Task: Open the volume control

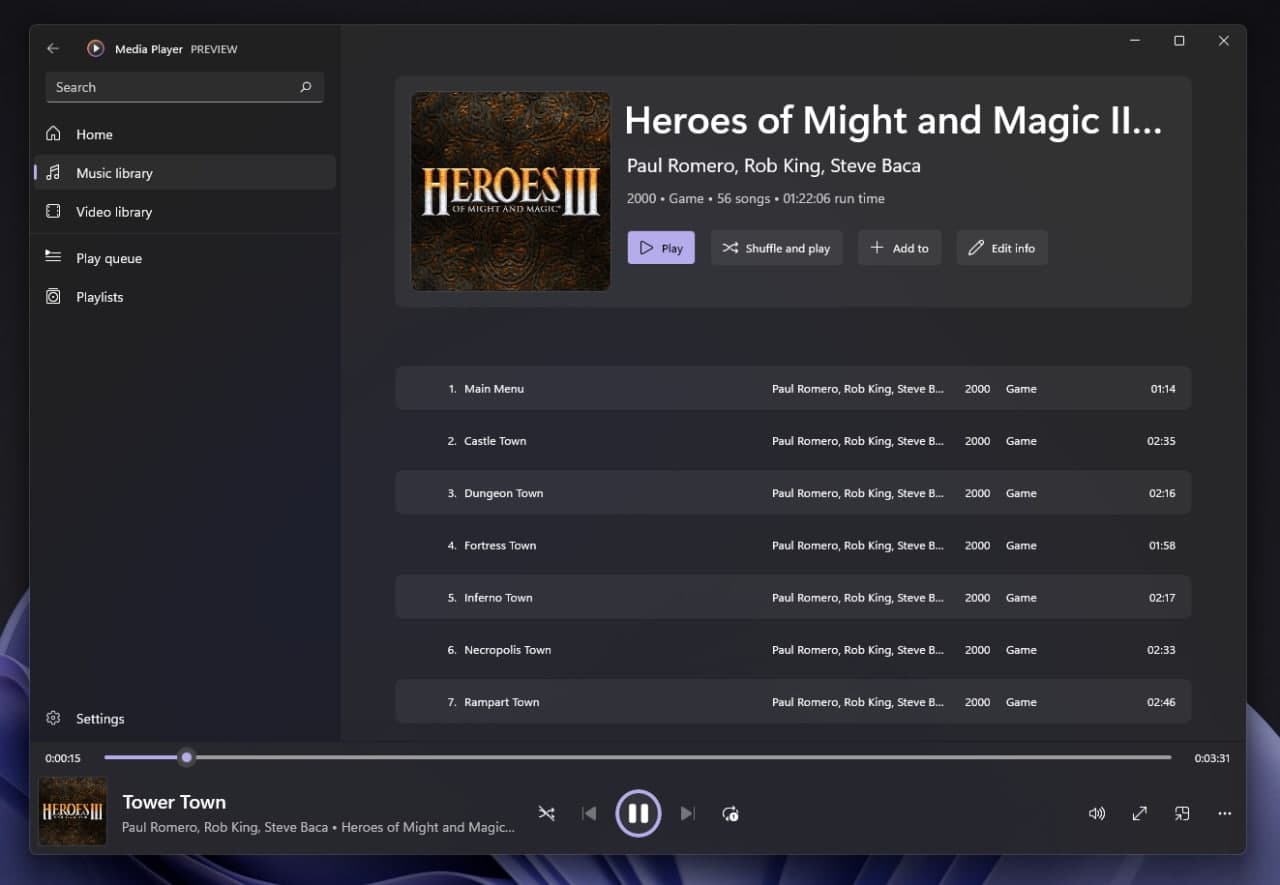Action: pos(1097,814)
